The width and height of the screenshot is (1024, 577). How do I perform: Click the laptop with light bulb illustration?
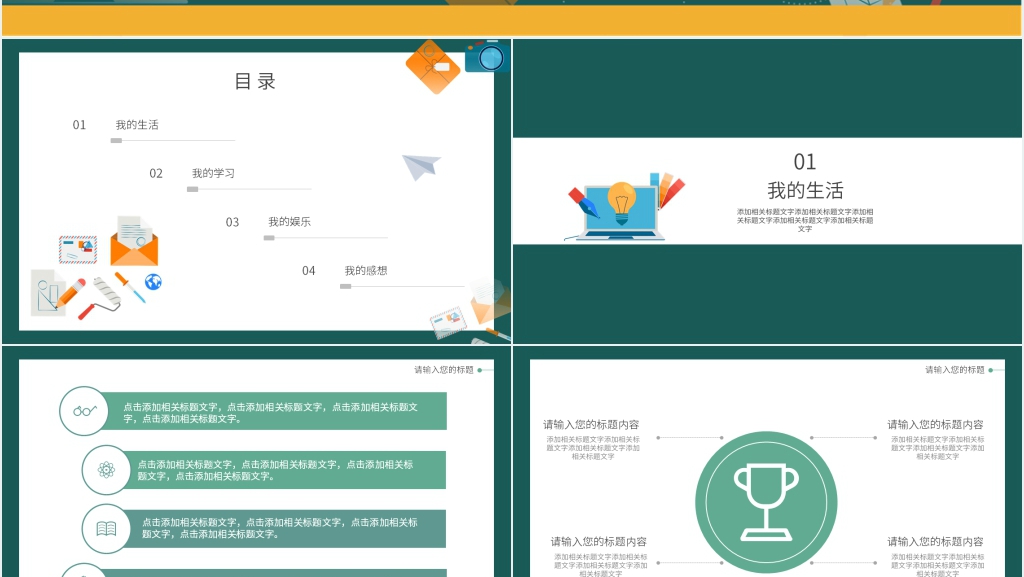click(624, 207)
